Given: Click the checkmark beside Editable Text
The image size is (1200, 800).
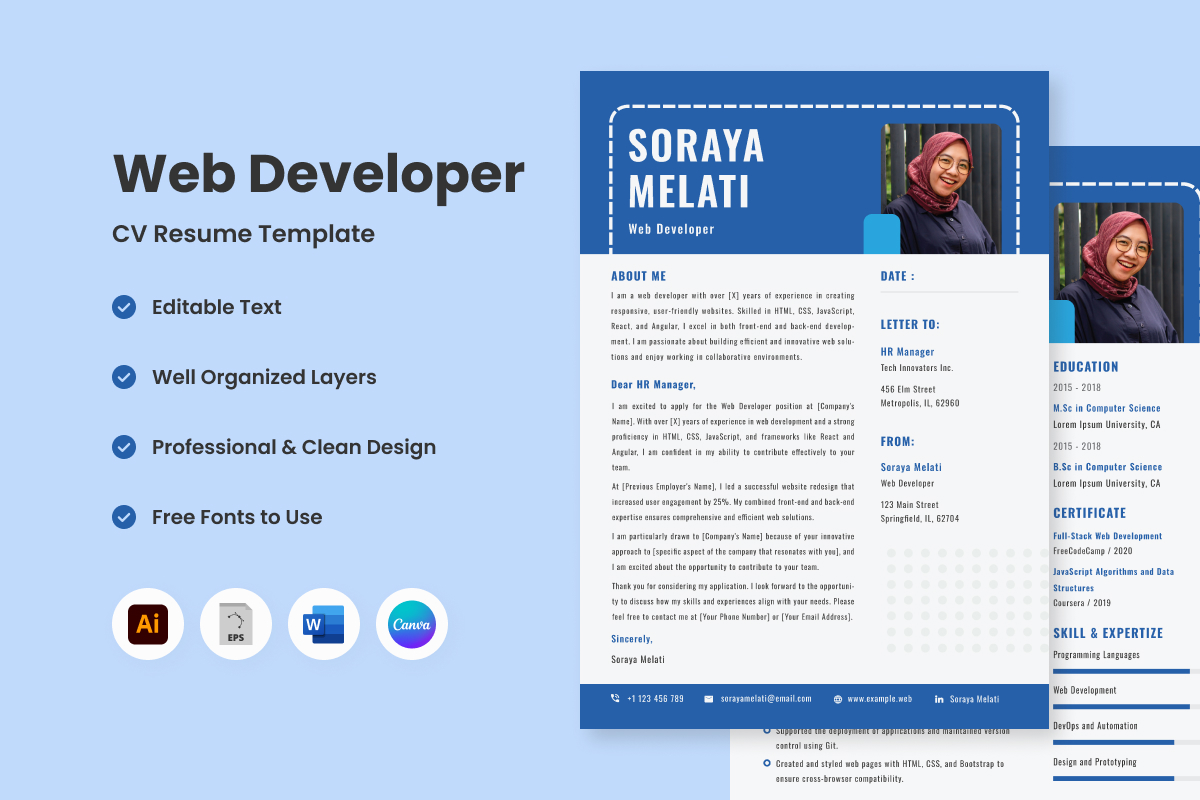Looking at the screenshot, I should click(124, 307).
